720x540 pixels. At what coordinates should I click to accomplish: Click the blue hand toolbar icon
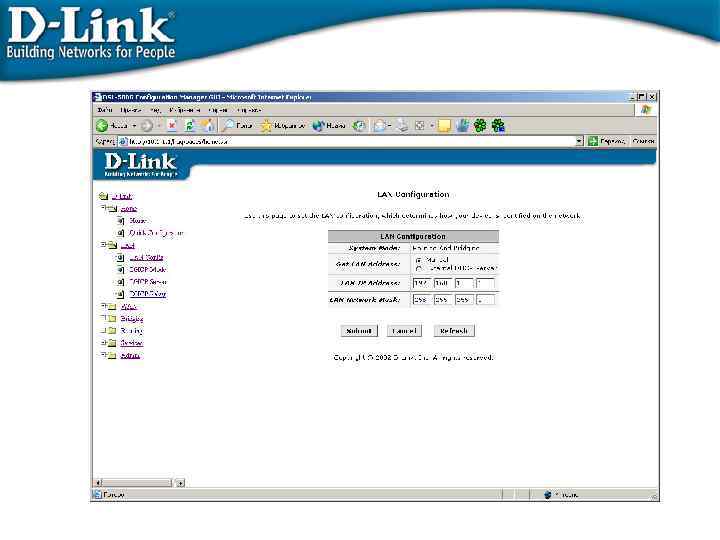pyautogui.click(x=463, y=125)
